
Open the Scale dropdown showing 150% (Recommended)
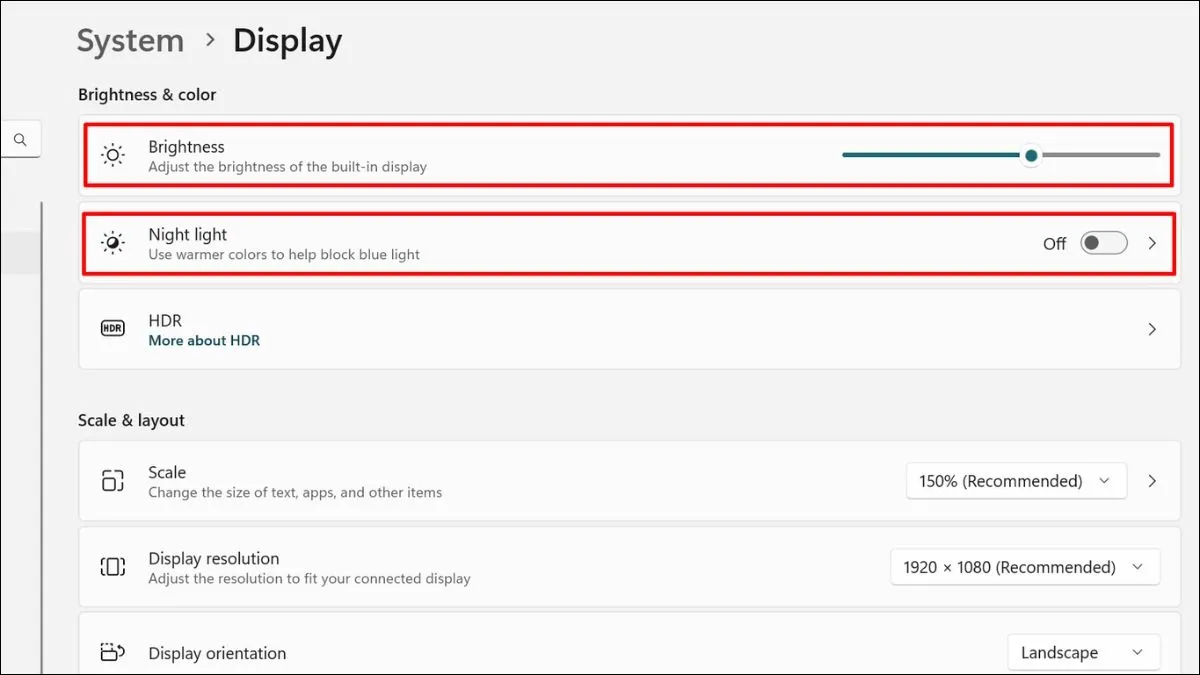[1016, 480]
